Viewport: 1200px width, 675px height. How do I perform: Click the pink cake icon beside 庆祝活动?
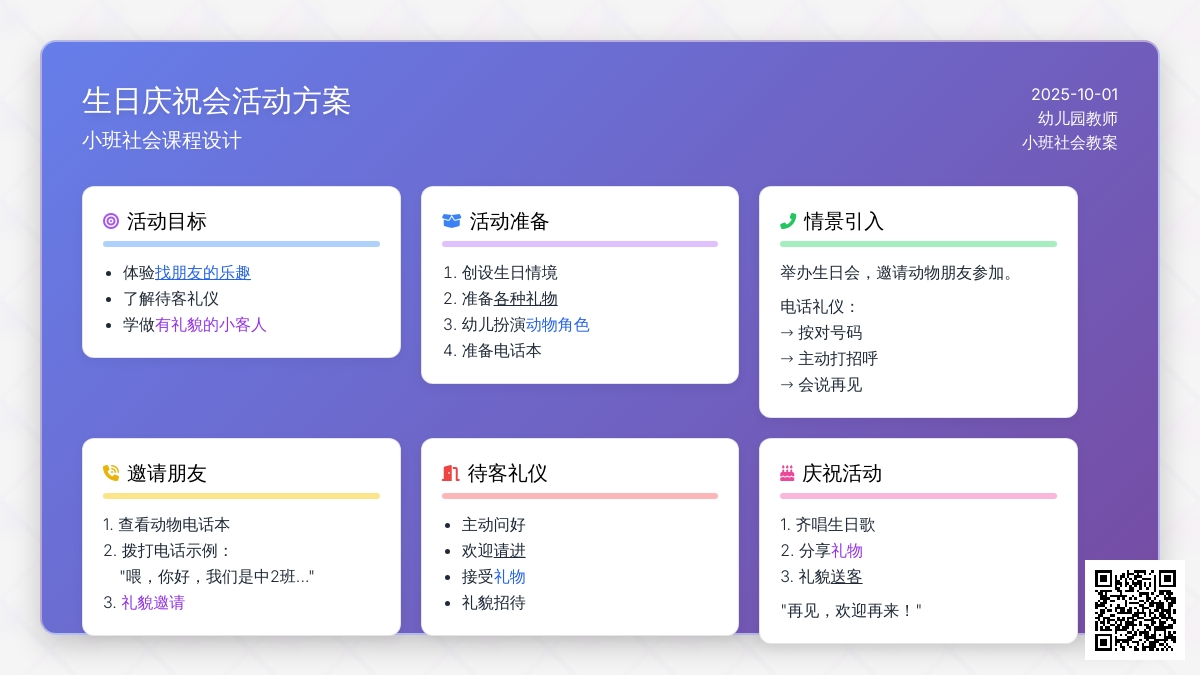click(x=787, y=473)
